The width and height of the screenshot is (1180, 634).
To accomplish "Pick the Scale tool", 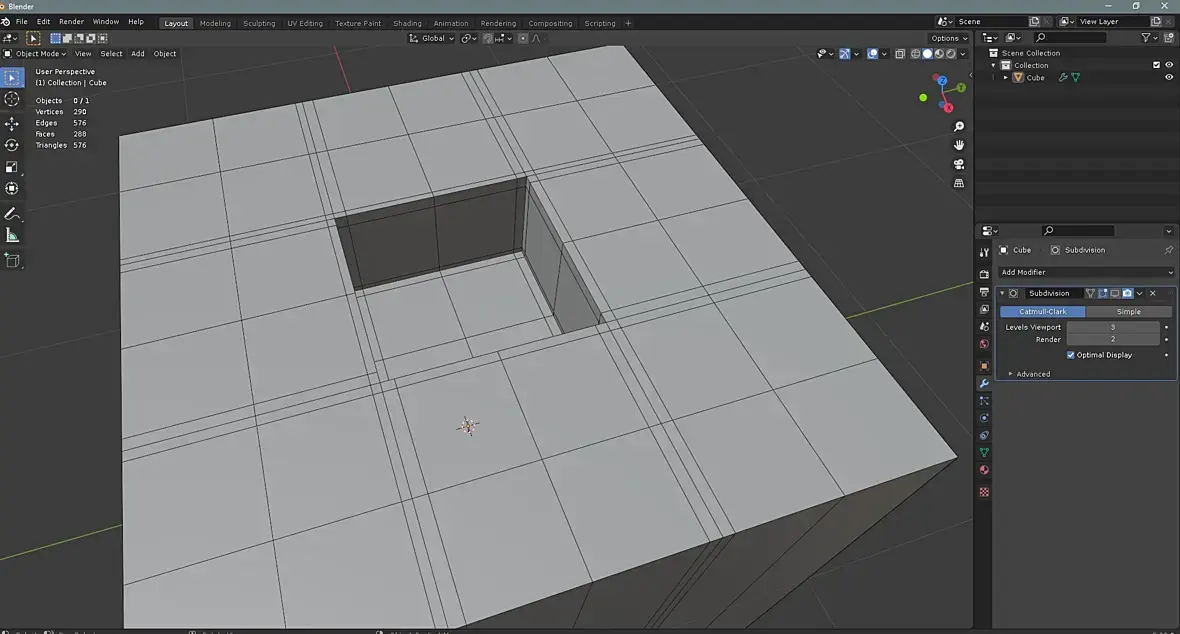I will tap(12, 167).
